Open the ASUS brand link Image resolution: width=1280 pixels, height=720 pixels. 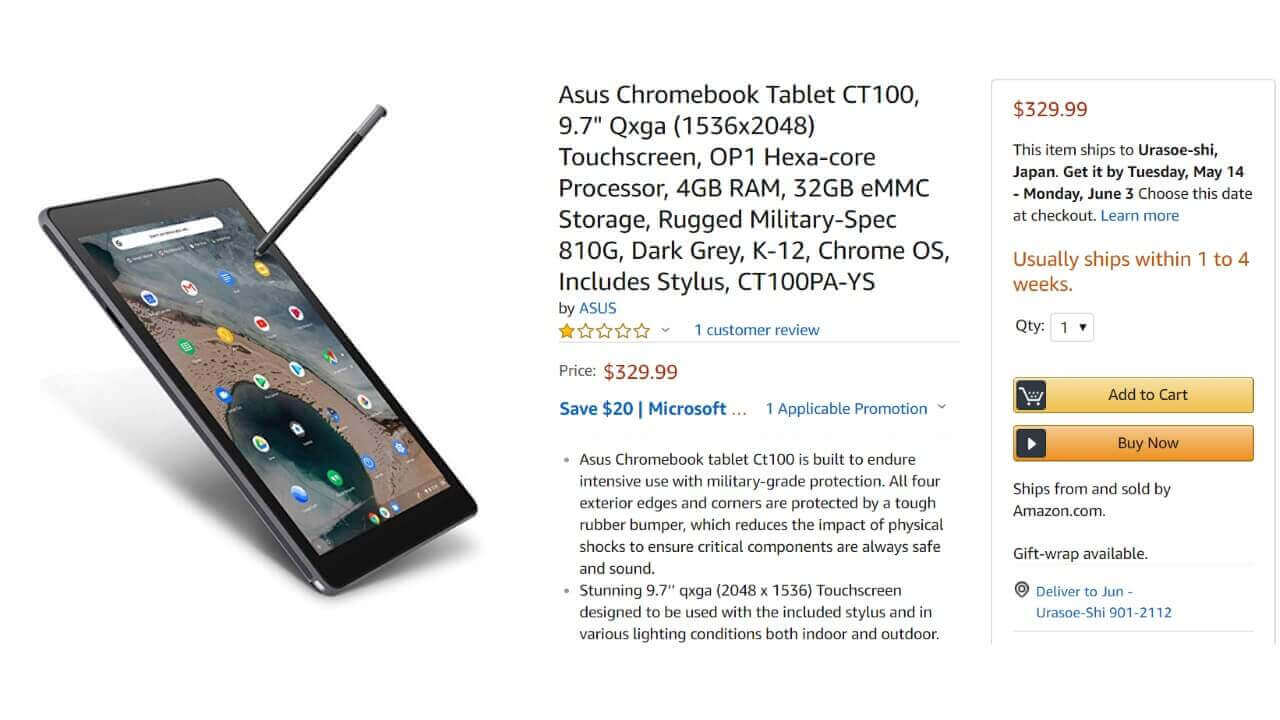coord(598,308)
